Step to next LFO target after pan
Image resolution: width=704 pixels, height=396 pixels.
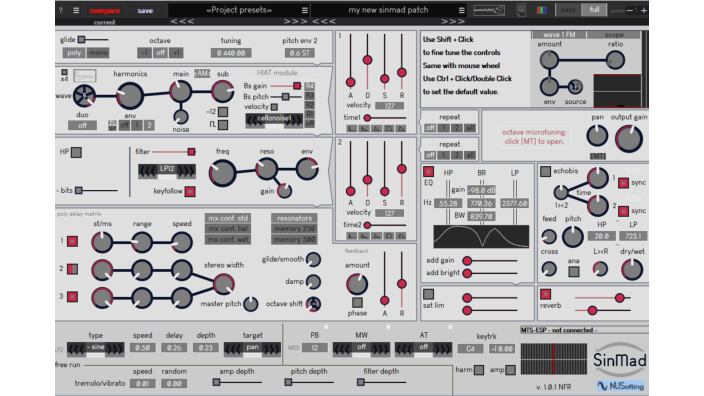272,349
